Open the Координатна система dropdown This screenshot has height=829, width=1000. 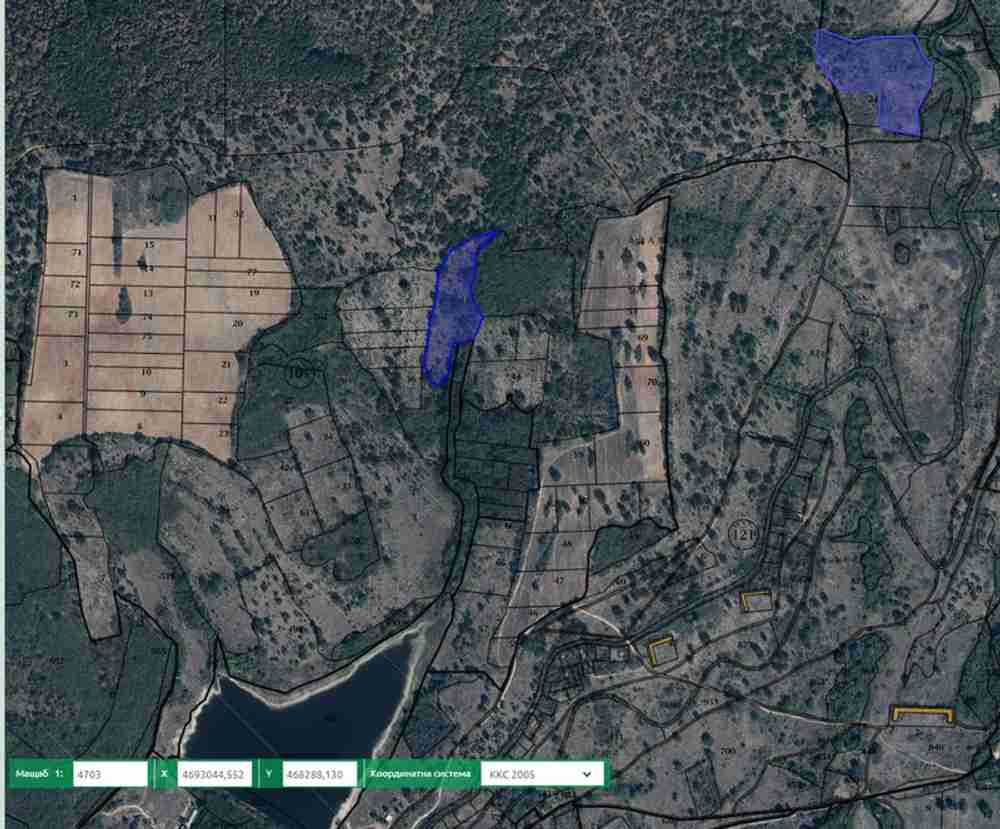(x=541, y=774)
